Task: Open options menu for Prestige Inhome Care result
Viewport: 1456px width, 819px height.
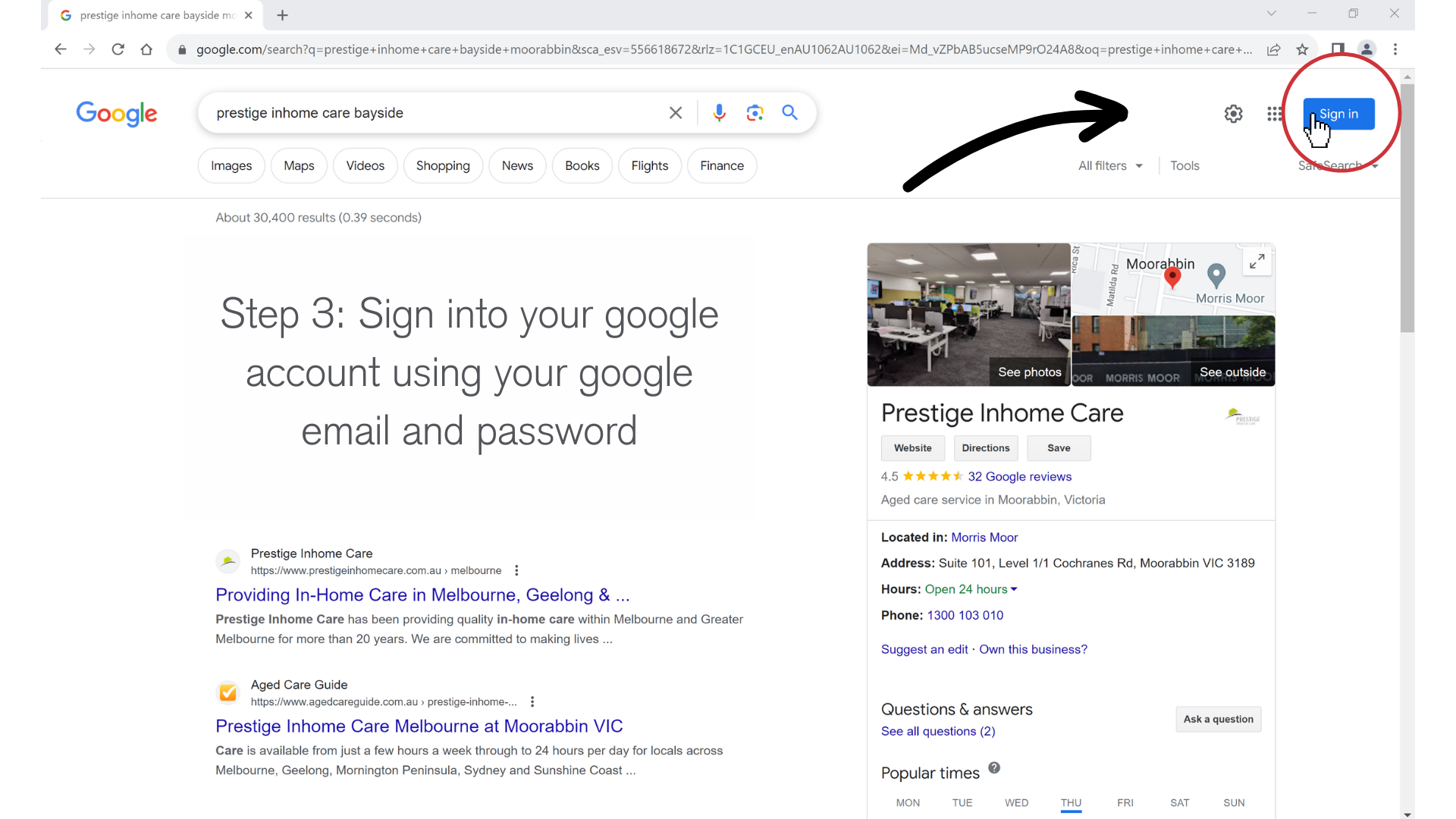Action: pyautogui.click(x=516, y=570)
